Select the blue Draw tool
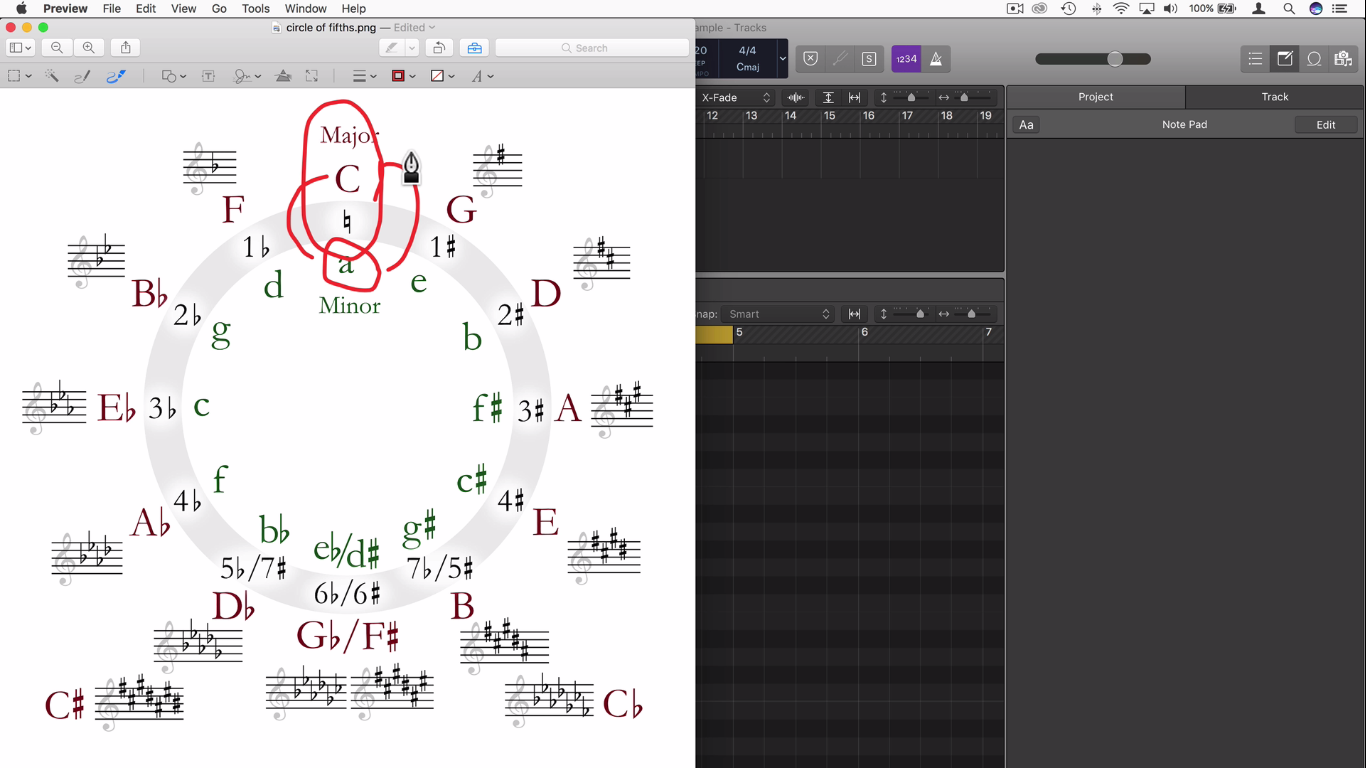This screenshot has width=1366, height=768. pos(116,76)
